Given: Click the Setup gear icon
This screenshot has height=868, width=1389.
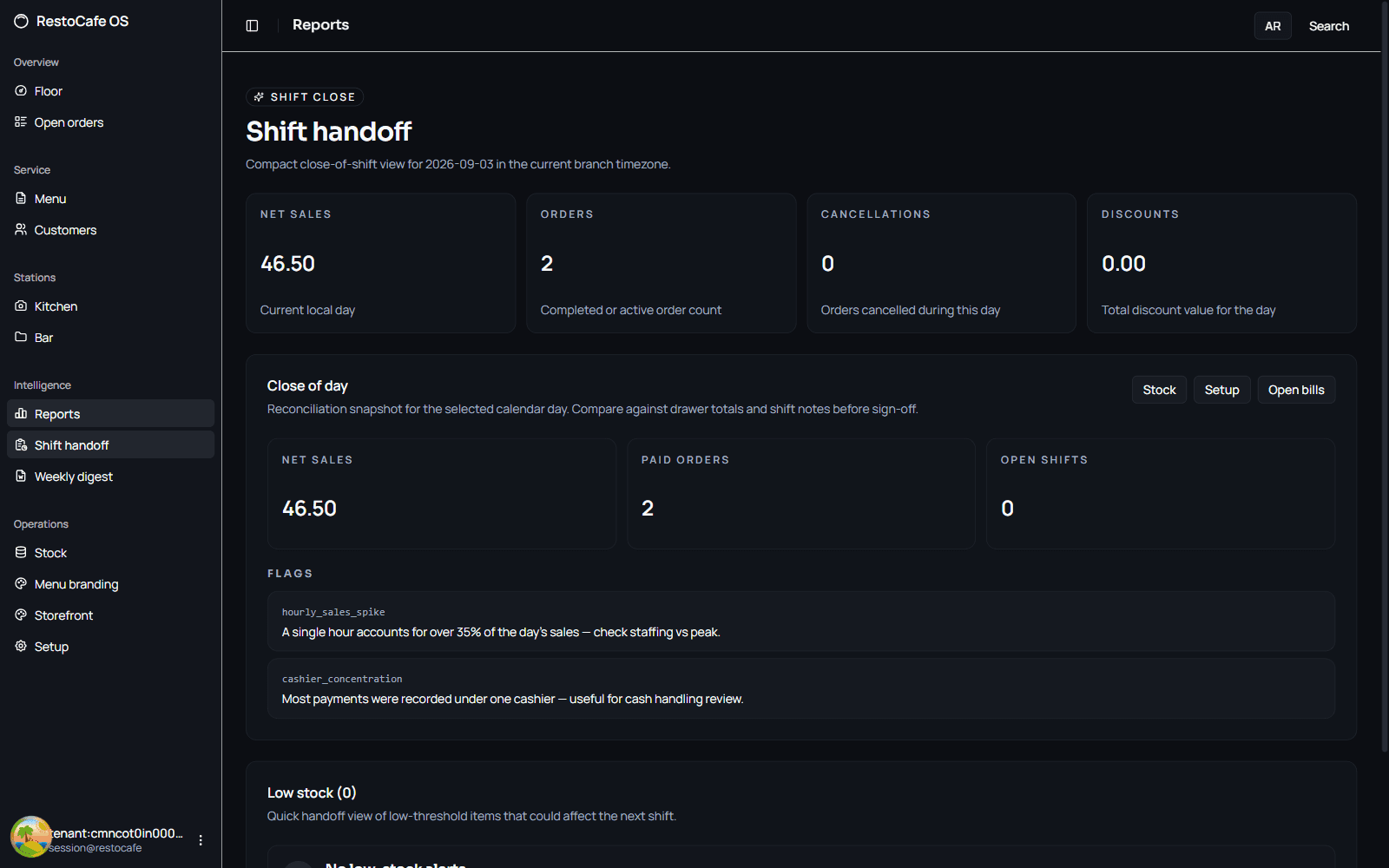Looking at the screenshot, I should coord(21,646).
